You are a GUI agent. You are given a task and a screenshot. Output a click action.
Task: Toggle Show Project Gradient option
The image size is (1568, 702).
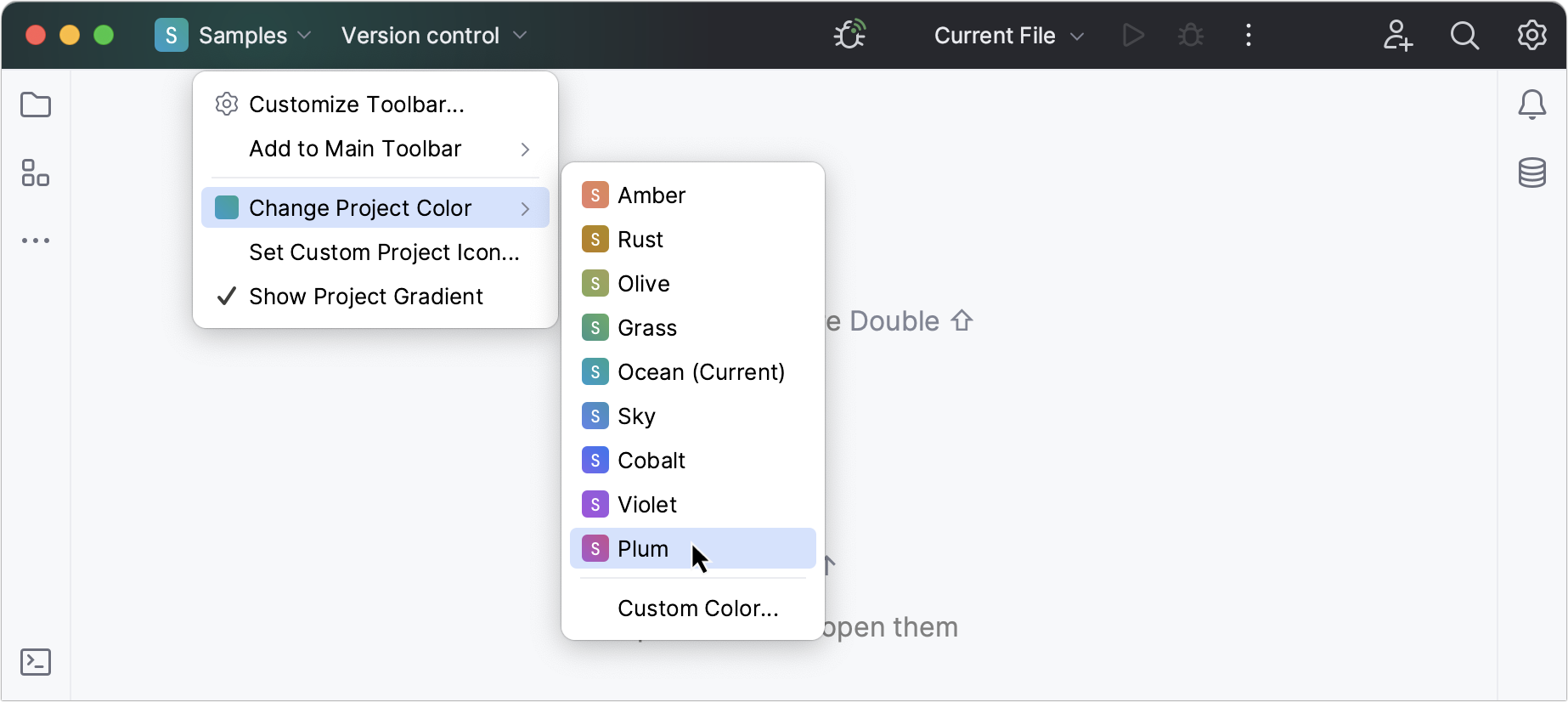[x=365, y=296]
